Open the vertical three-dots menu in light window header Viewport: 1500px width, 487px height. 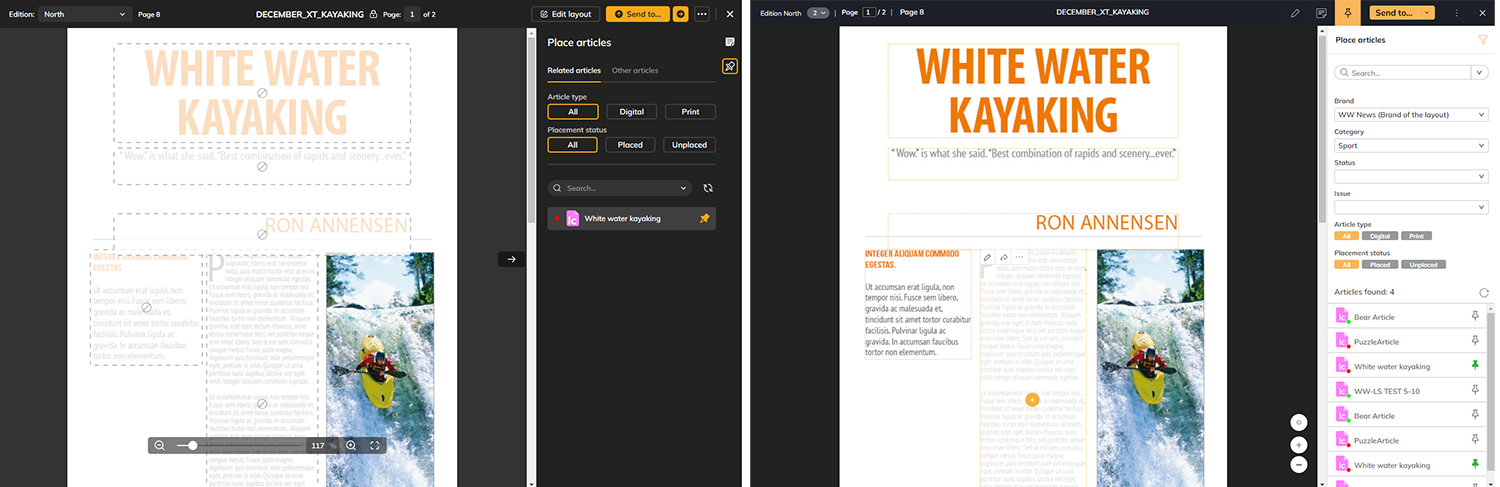tap(1456, 13)
